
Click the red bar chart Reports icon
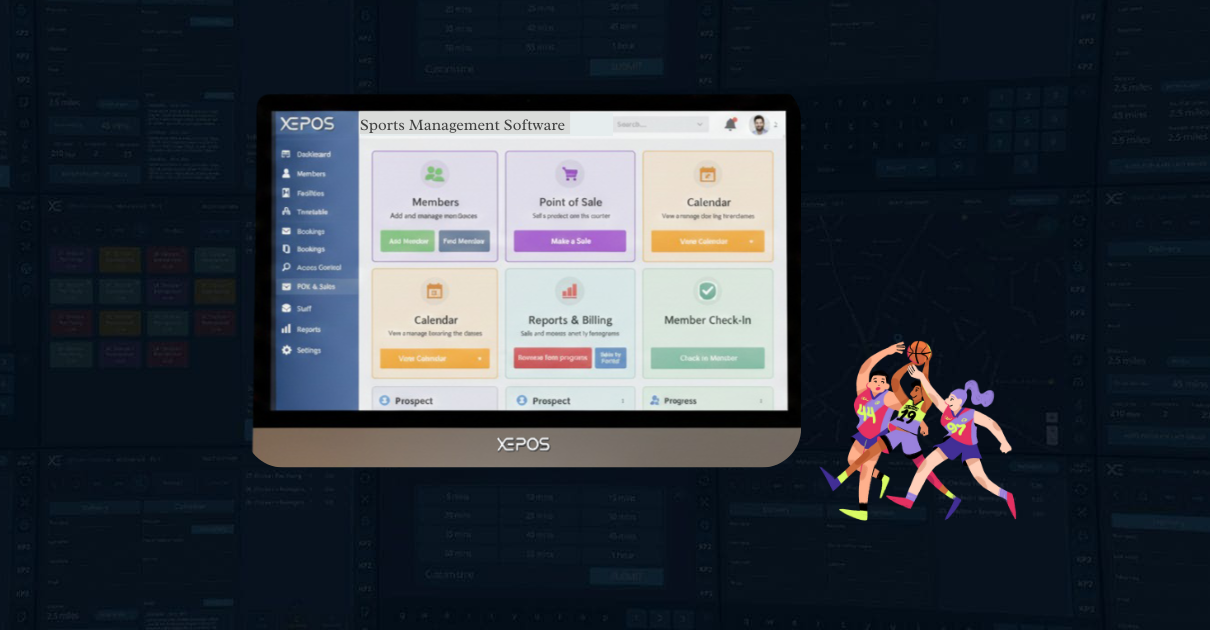[570, 291]
